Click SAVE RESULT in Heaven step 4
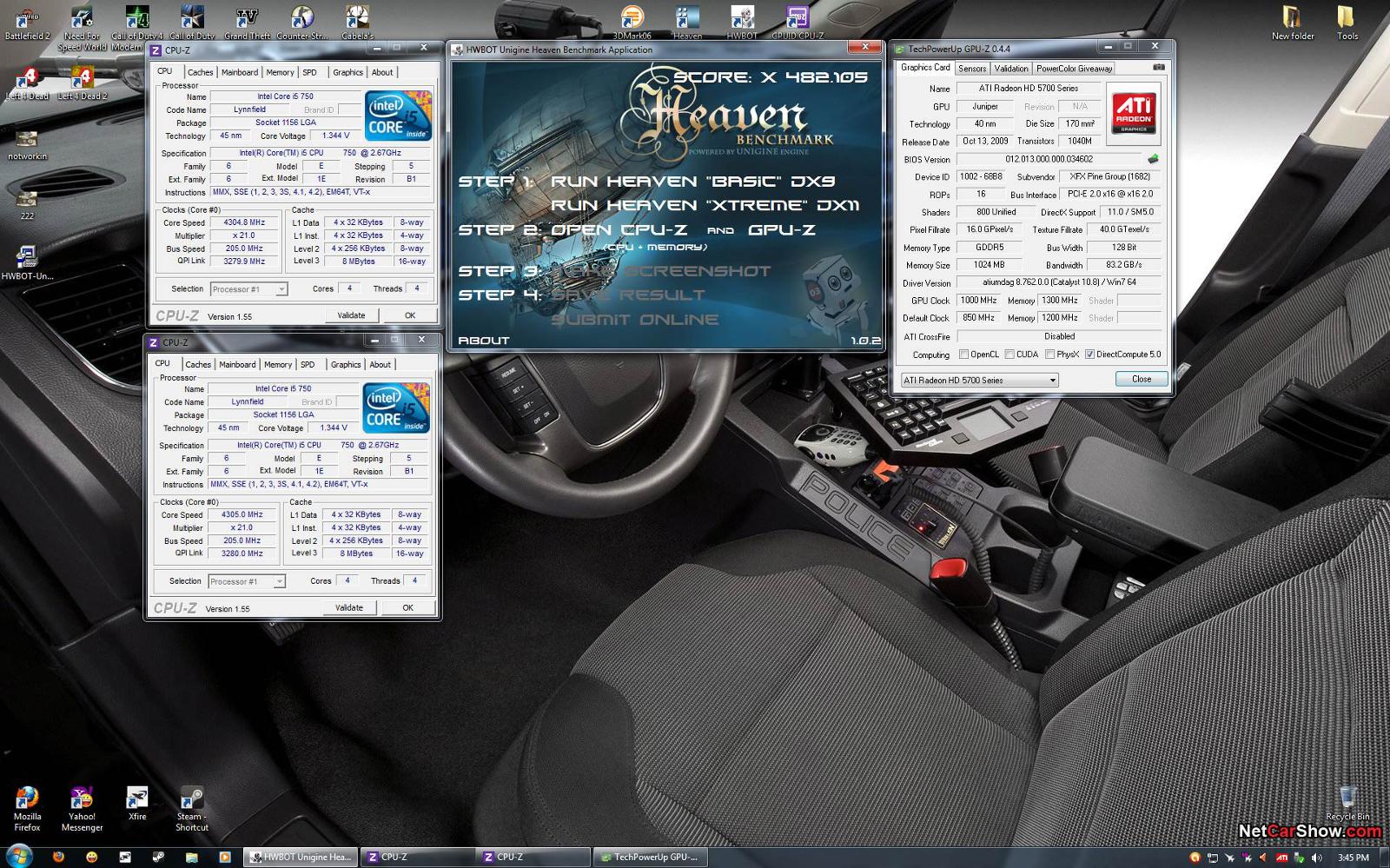The width and height of the screenshot is (1390, 868). pyautogui.click(x=628, y=295)
